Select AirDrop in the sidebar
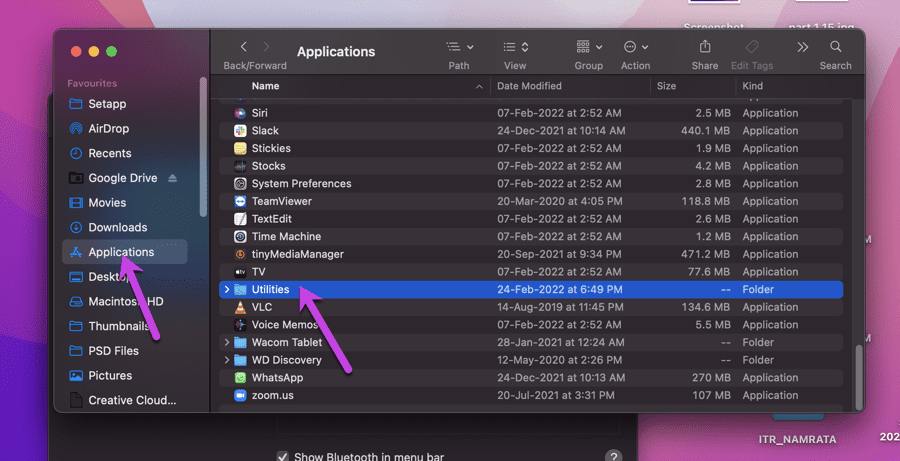 (108, 129)
